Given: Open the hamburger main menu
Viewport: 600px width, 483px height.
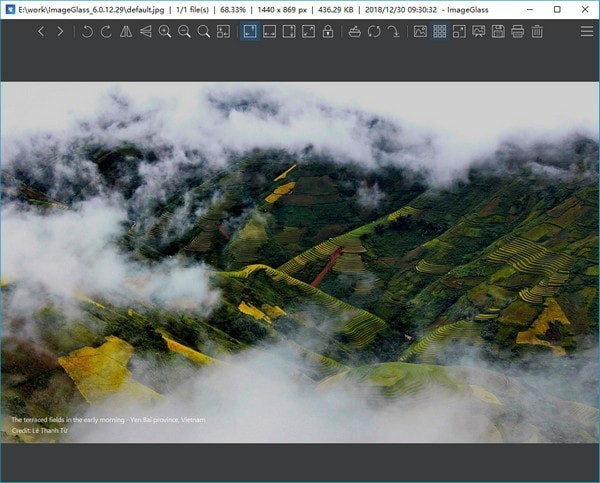Looking at the screenshot, I should point(586,32).
